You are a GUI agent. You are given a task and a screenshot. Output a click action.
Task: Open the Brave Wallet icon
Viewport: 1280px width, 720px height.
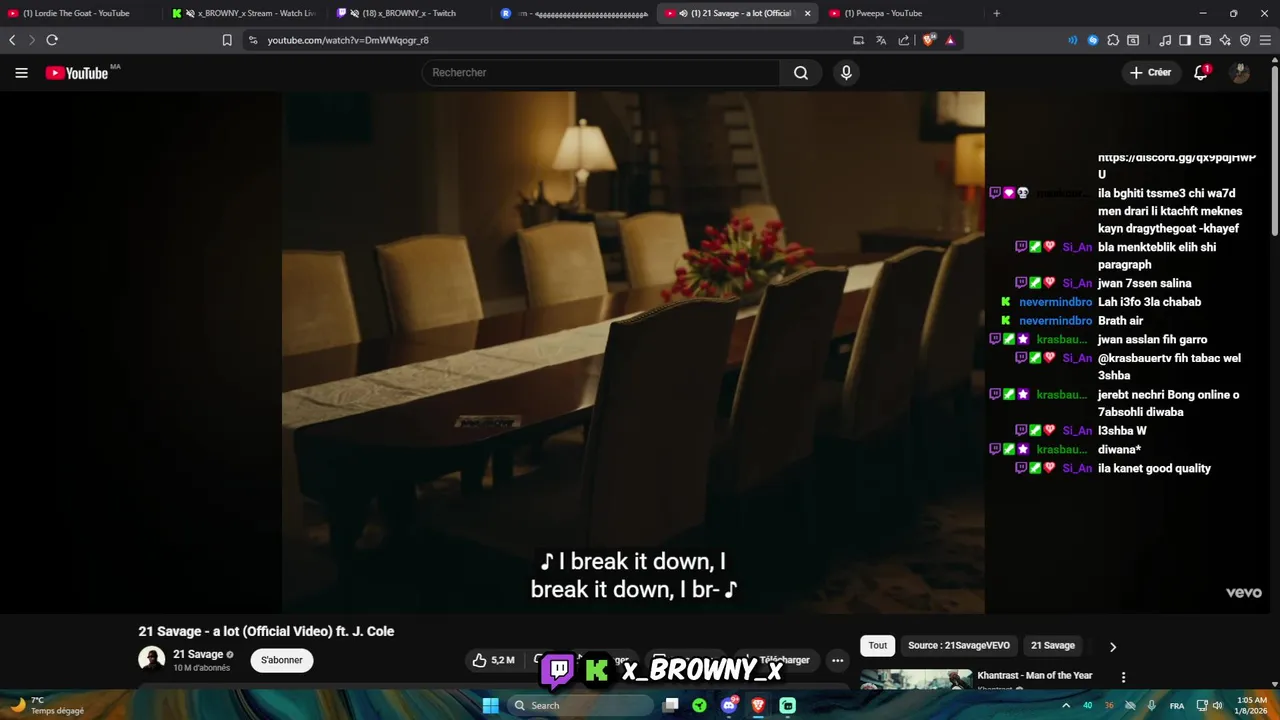[x=1205, y=40]
